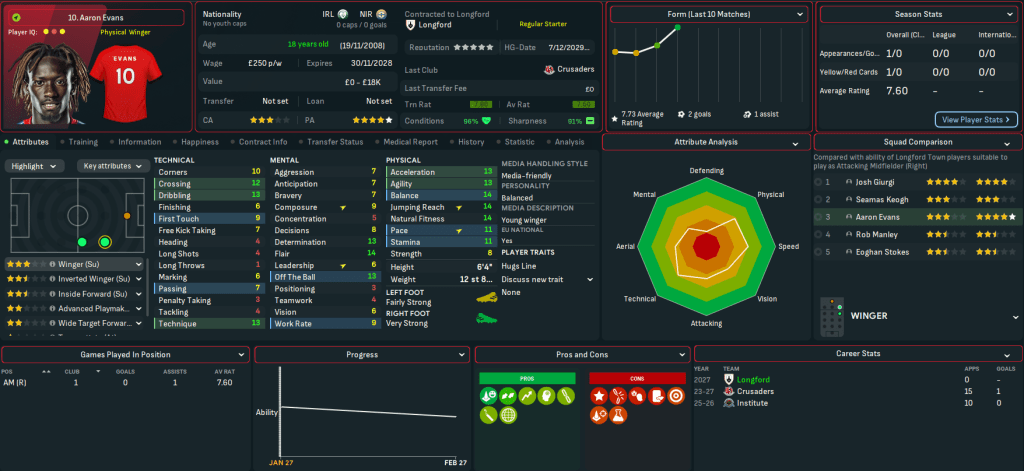1024x471 pixels.
Task: Click the left foot boot icon
Action: (x=487, y=297)
